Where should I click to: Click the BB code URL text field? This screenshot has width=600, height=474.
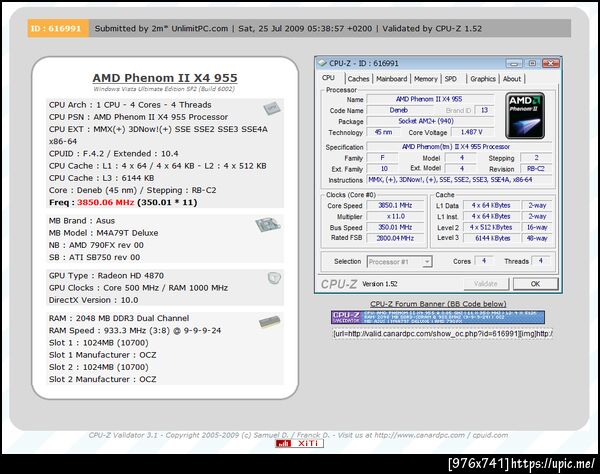pyautogui.click(x=443, y=334)
